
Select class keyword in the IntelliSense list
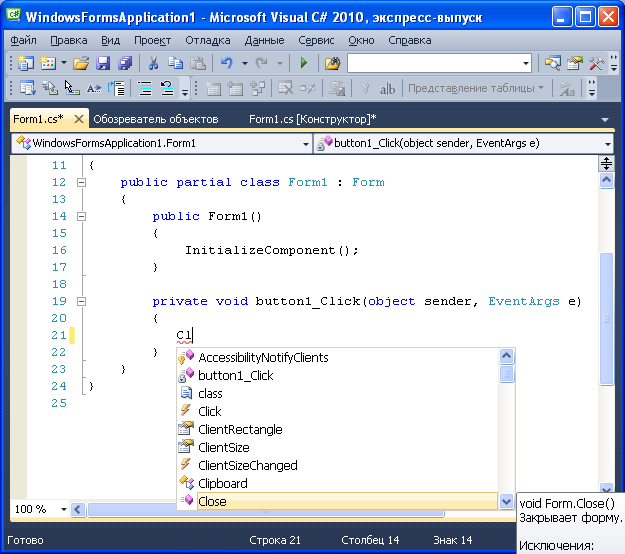(337, 393)
